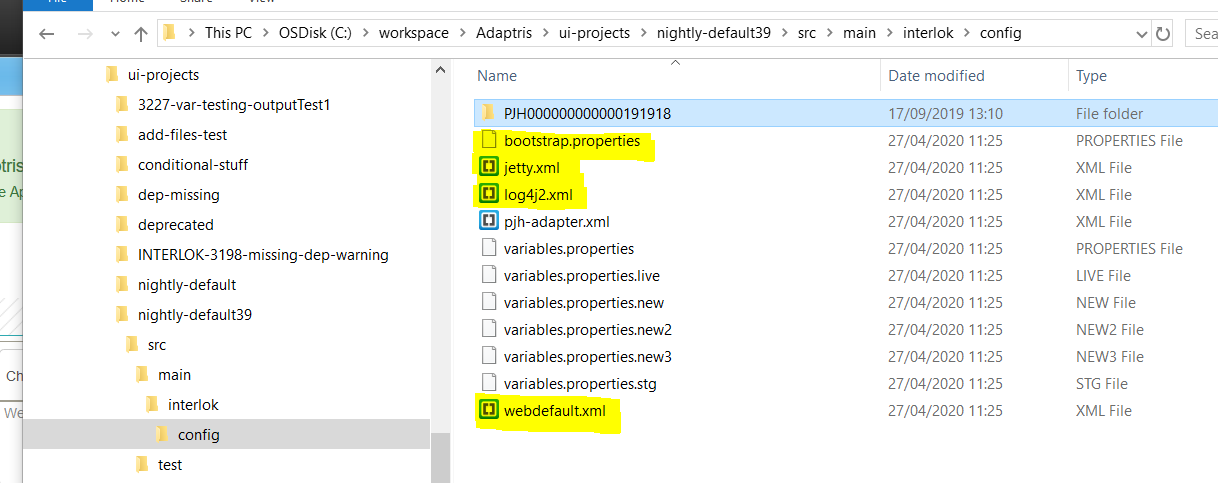Open the recent locations dropdown arrow

(113, 33)
